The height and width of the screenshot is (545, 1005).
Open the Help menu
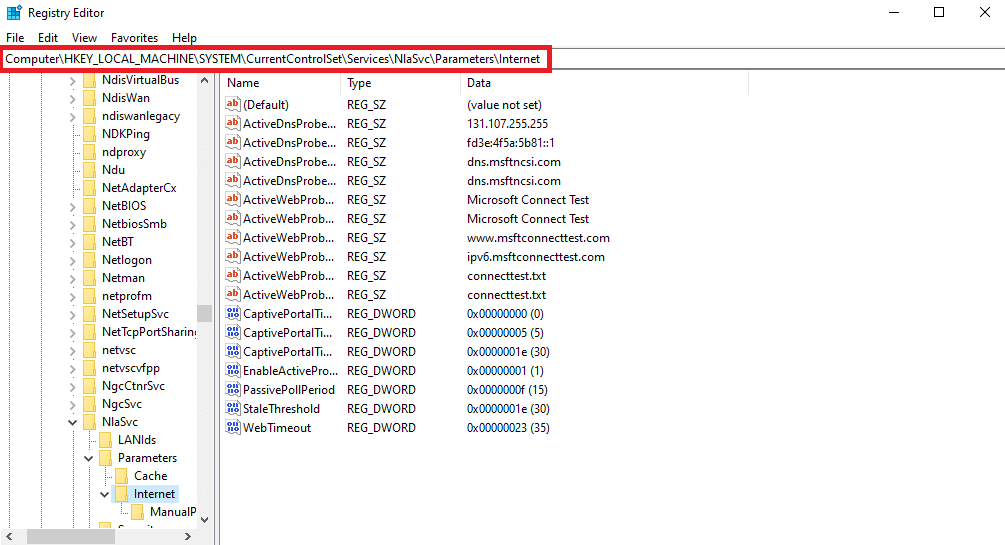click(x=185, y=38)
